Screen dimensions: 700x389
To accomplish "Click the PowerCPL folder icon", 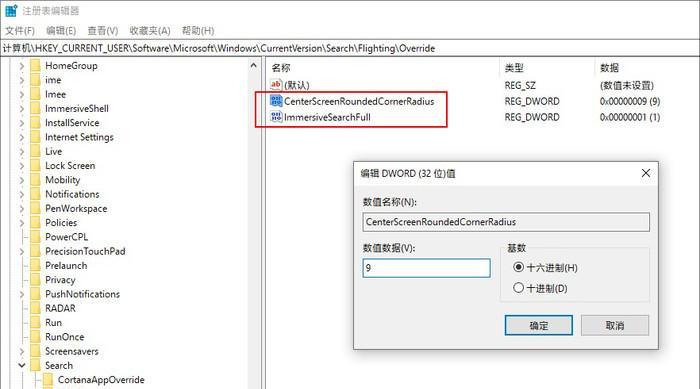I will click(36, 237).
